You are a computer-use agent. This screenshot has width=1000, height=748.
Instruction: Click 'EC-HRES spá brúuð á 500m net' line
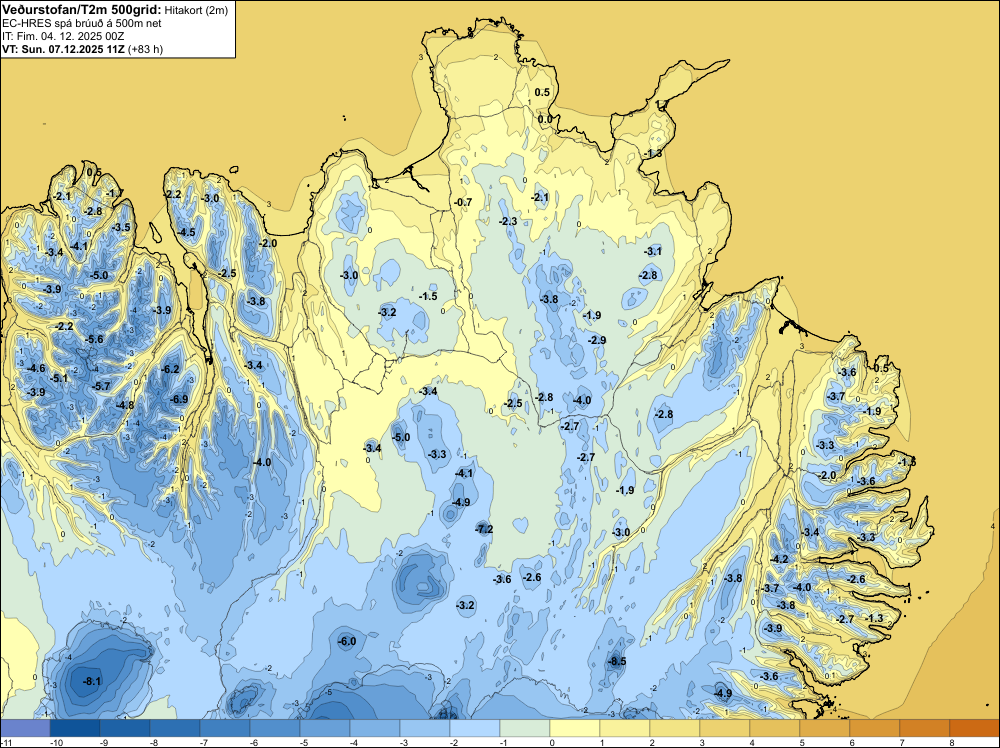point(82,24)
